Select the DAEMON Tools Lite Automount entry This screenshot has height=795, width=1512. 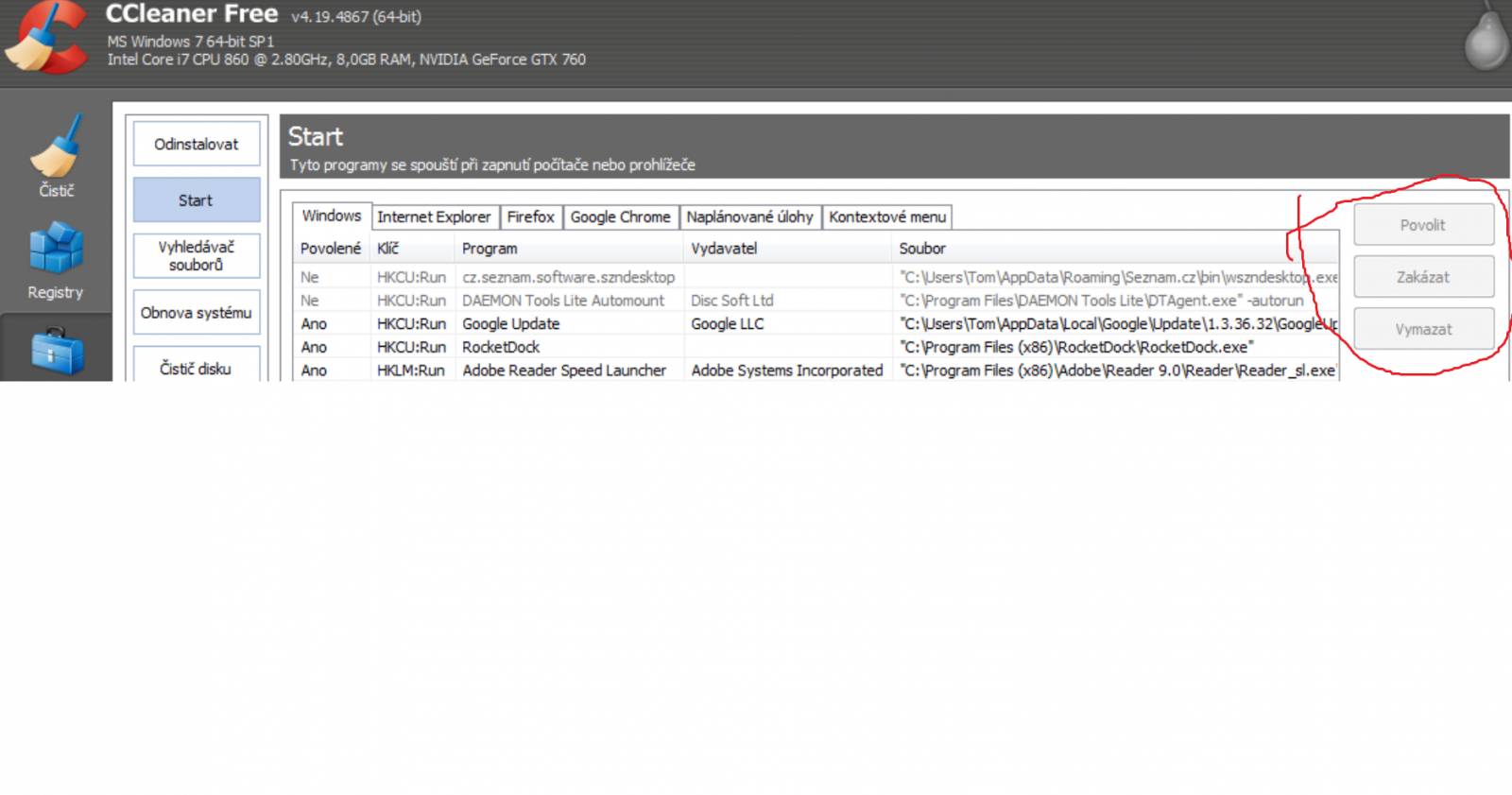[563, 301]
